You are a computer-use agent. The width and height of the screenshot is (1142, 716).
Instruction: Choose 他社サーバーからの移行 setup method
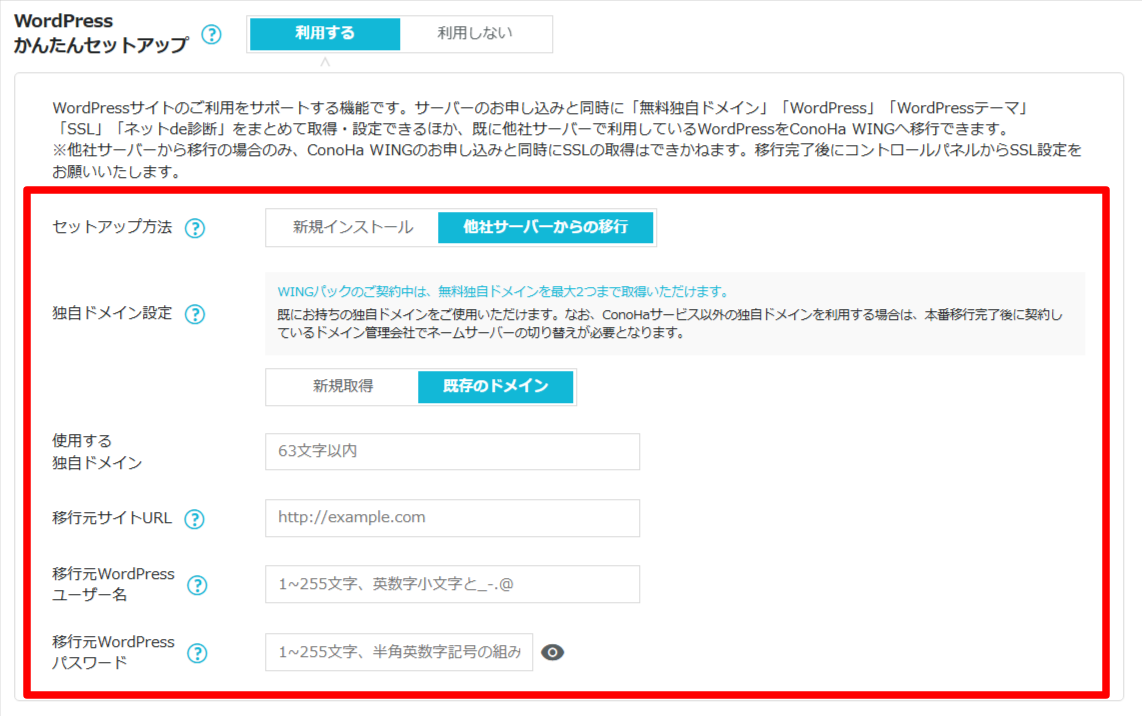pyautogui.click(x=546, y=227)
